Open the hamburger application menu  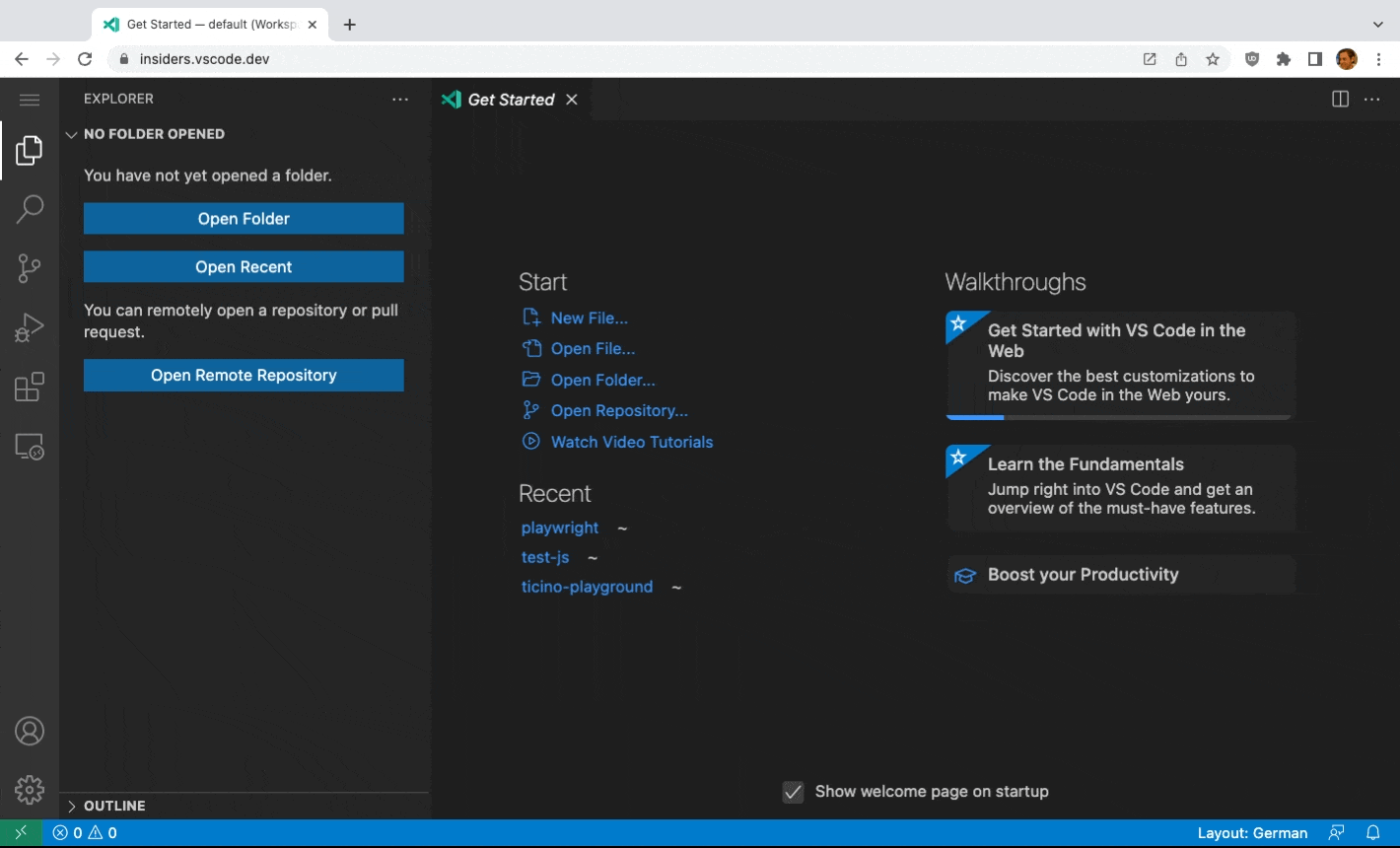pos(30,100)
